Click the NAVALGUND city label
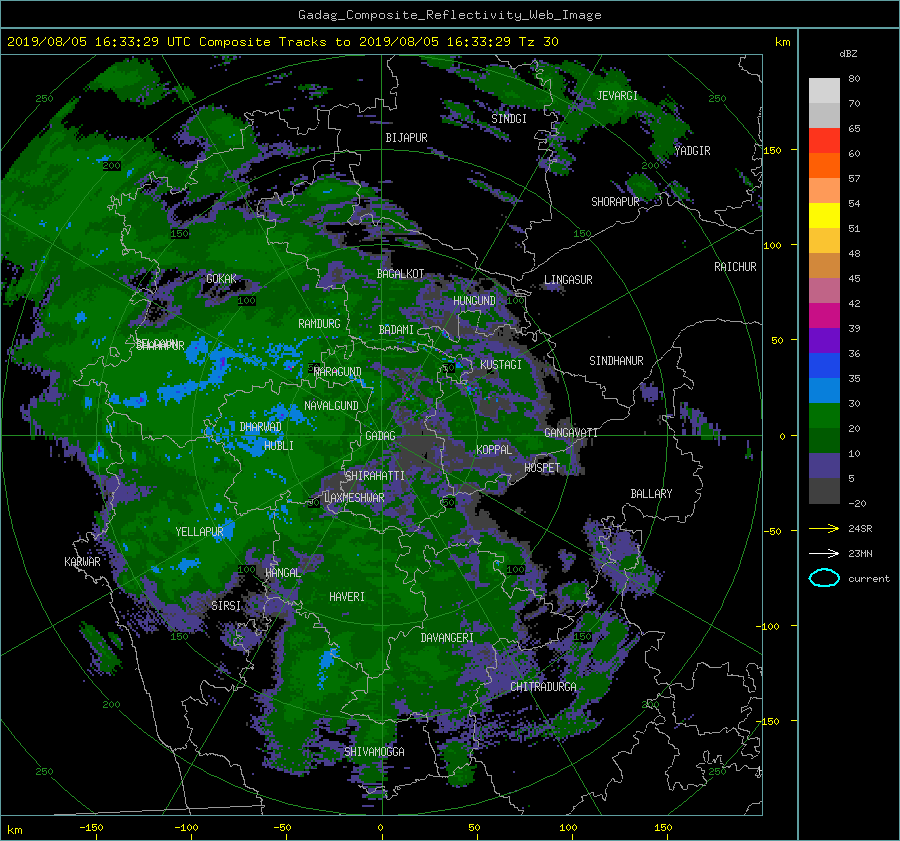 pos(331,406)
